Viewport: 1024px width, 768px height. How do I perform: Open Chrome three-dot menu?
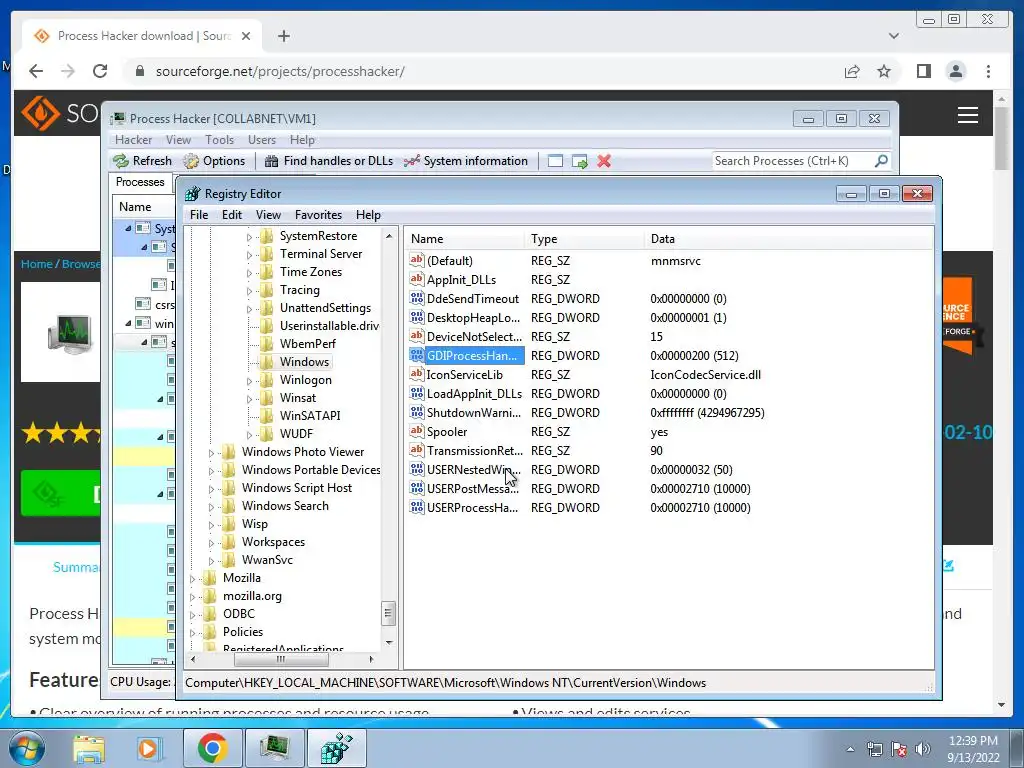coord(988,71)
